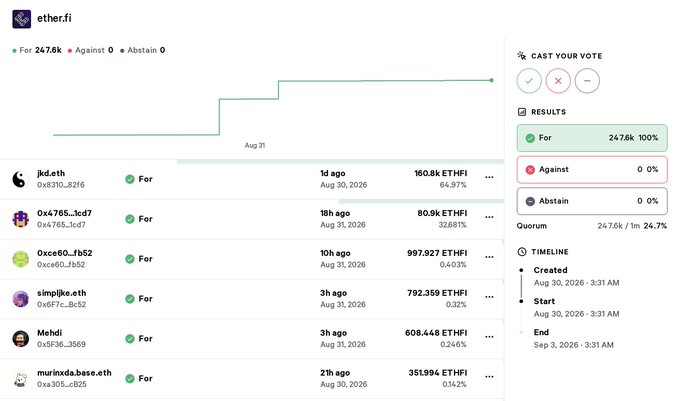Click 351.994 ETHFI voting power
This screenshot has width=680, height=401.
pos(438,373)
